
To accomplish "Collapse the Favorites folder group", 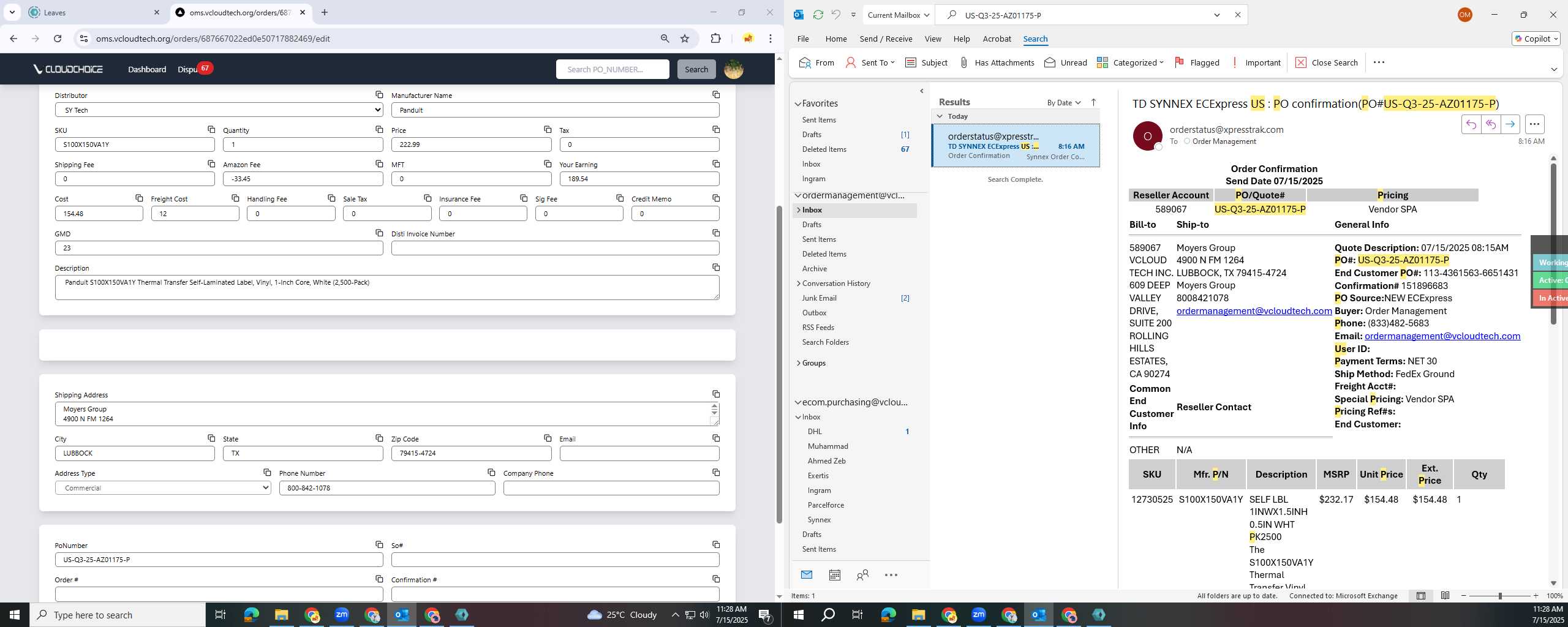I will coord(797,104).
